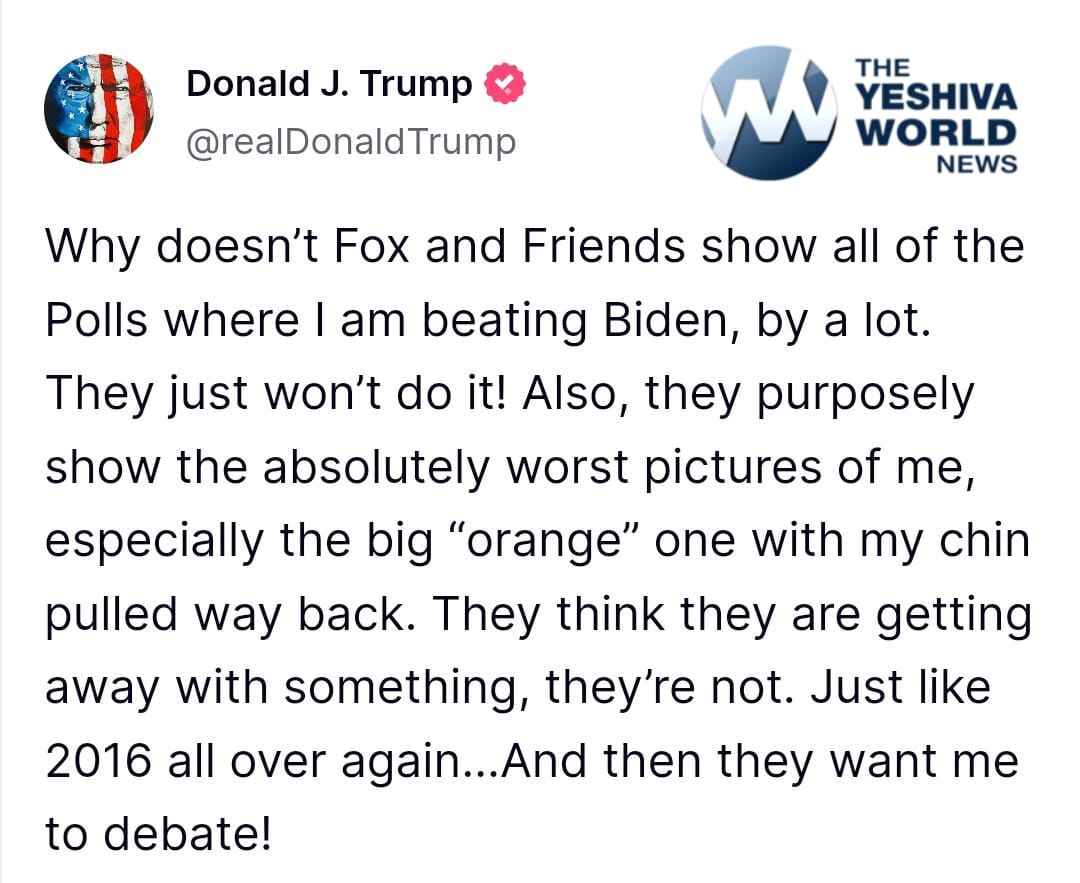Click the small "THE" above Yeshiva

pyautogui.click(x=882, y=68)
